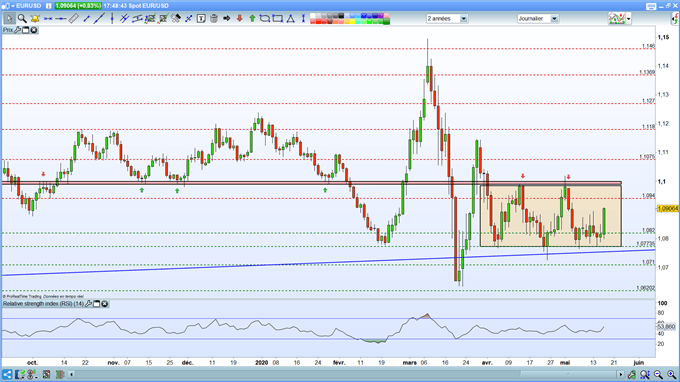The height and width of the screenshot is (382, 680).
Task: Click the info icon beside EURUSD
Action: (x=49, y=6)
